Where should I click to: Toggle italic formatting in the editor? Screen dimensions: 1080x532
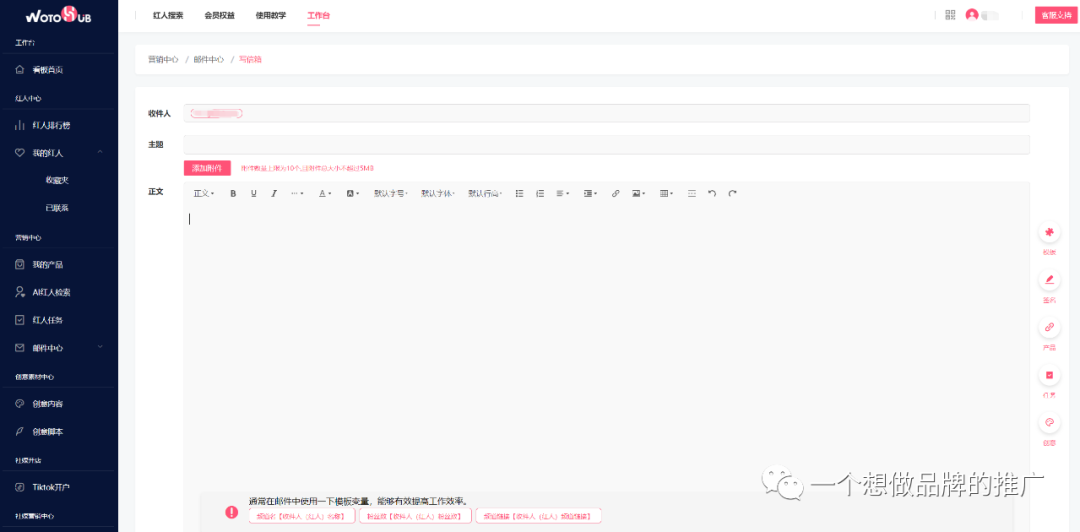click(273, 194)
